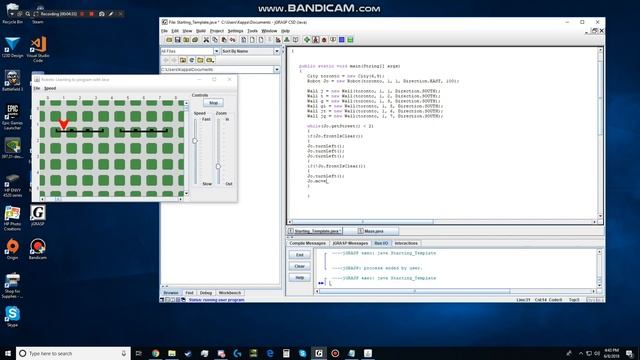640x360 pixels.
Task: Switch to the Debug tab in left pane
Action: [x=206, y=293]
